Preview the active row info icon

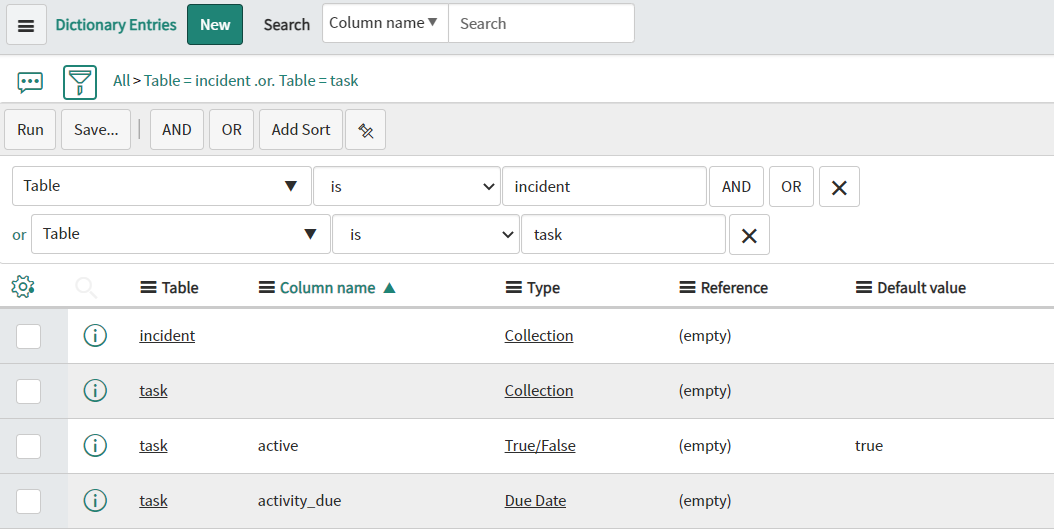click(x=95, y=446)
